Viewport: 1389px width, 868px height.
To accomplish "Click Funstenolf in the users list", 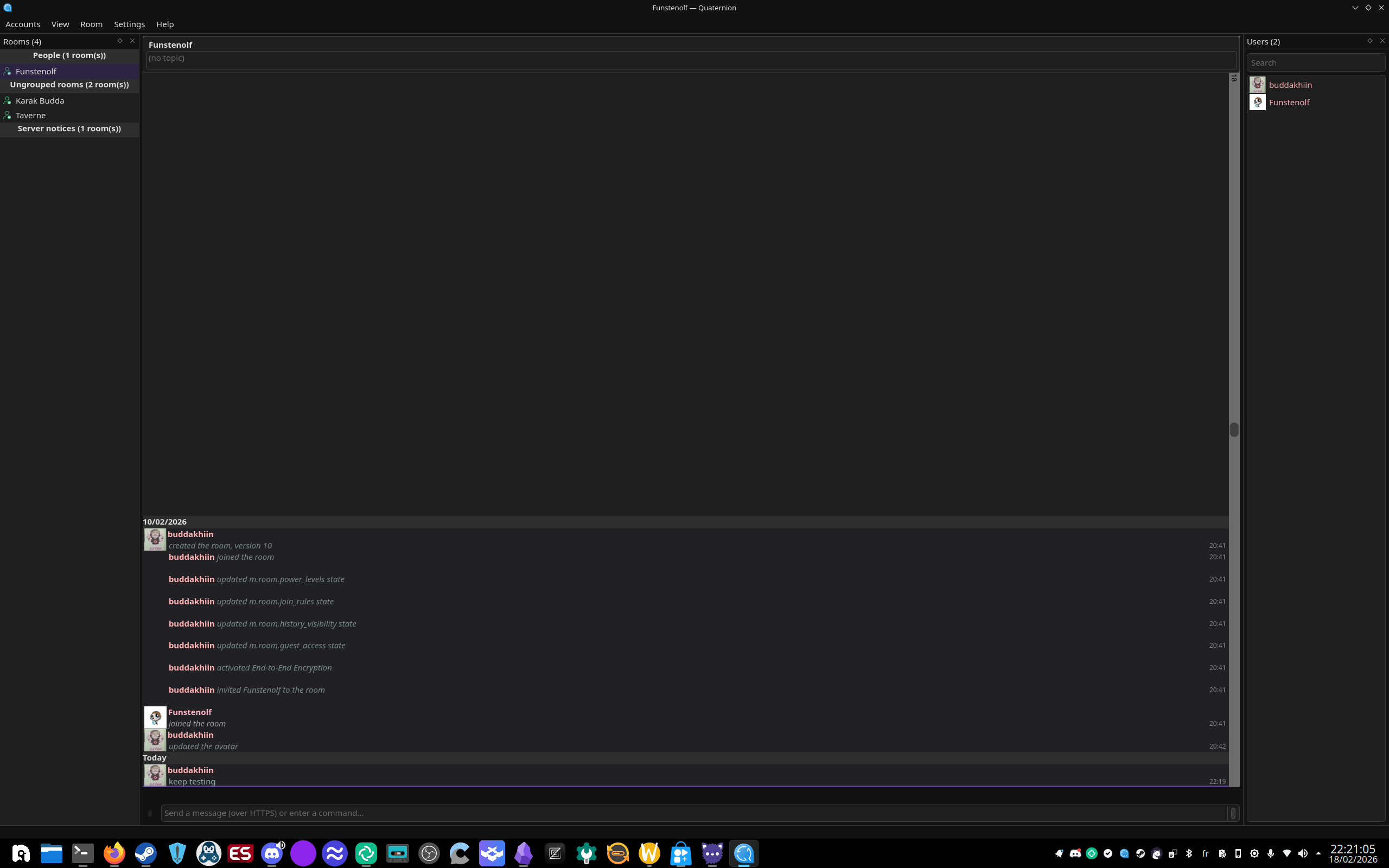I will click(x=1289, y=102).
